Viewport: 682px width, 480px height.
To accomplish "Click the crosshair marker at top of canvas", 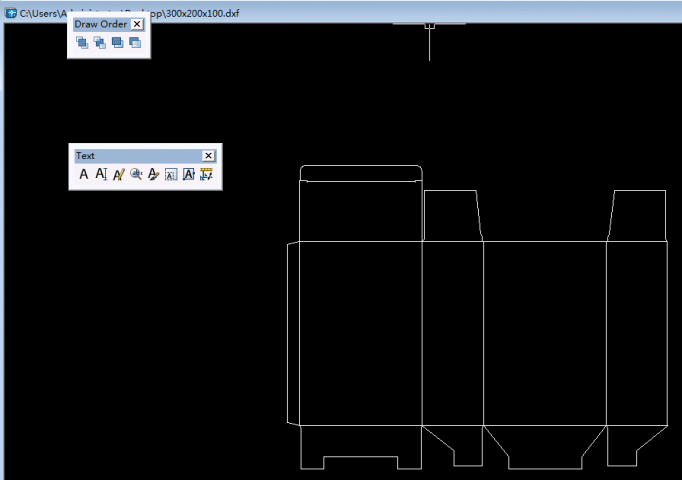I will [x=429, y=26].
